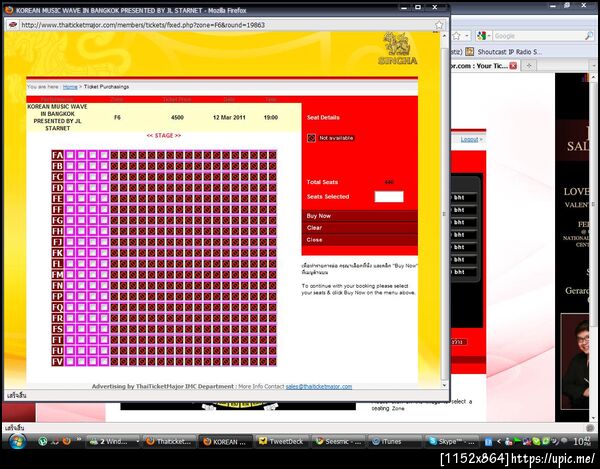This screenshot has height=469, width=600.
Task: Open the '2 Wind...' grouped taskbar button
Action: [x=111, y=441]
